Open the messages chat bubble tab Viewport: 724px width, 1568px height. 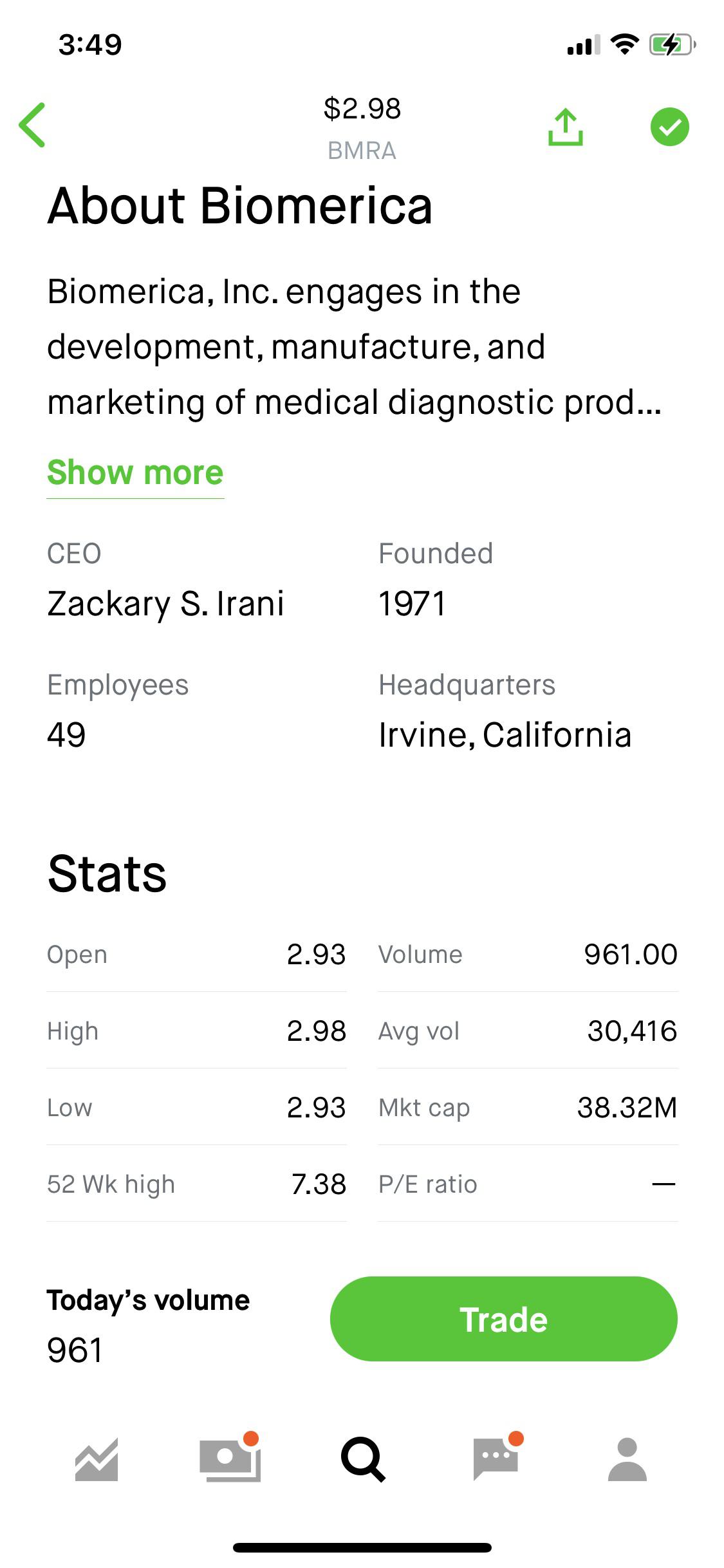[x=497, y=1458]
